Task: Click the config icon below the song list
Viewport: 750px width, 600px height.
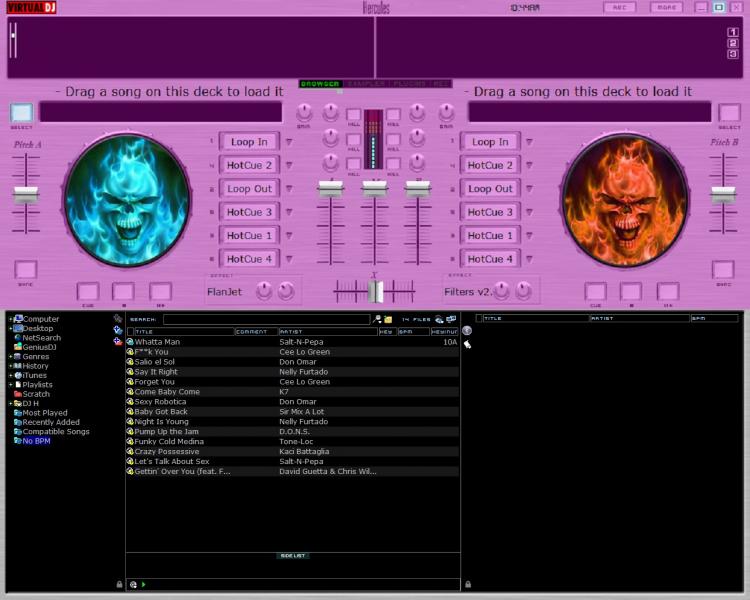Action: click(x=133, y=584)
